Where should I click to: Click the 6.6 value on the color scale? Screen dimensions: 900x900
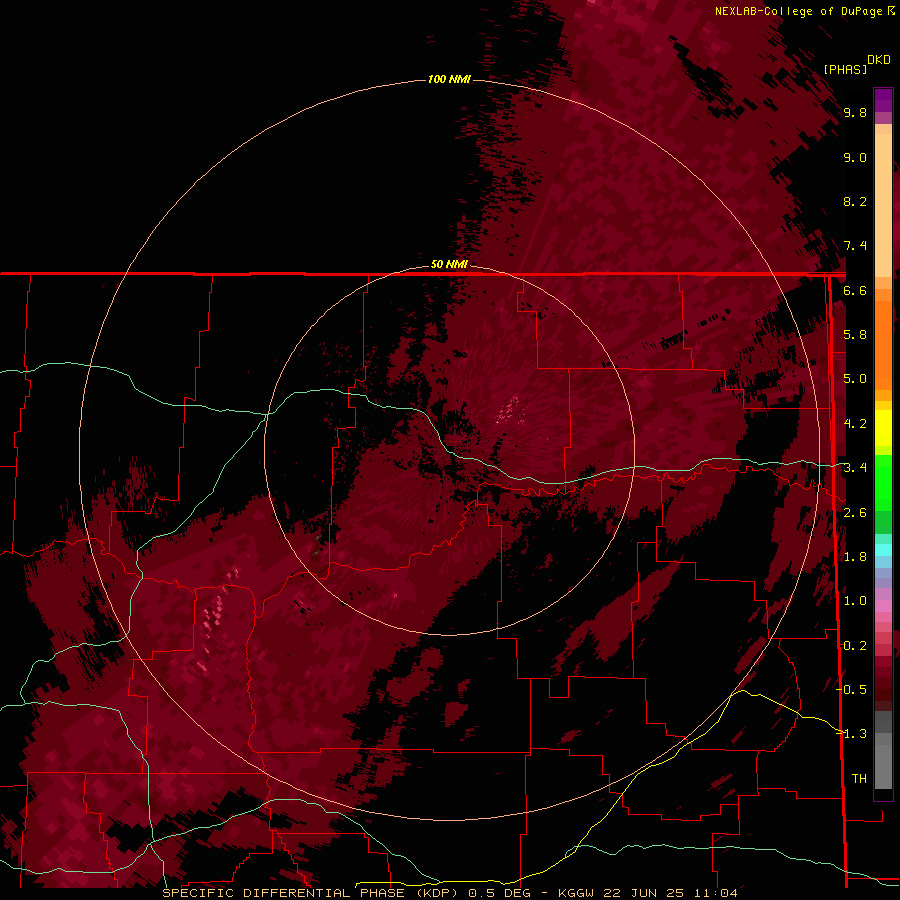click(x=855, y=290)
